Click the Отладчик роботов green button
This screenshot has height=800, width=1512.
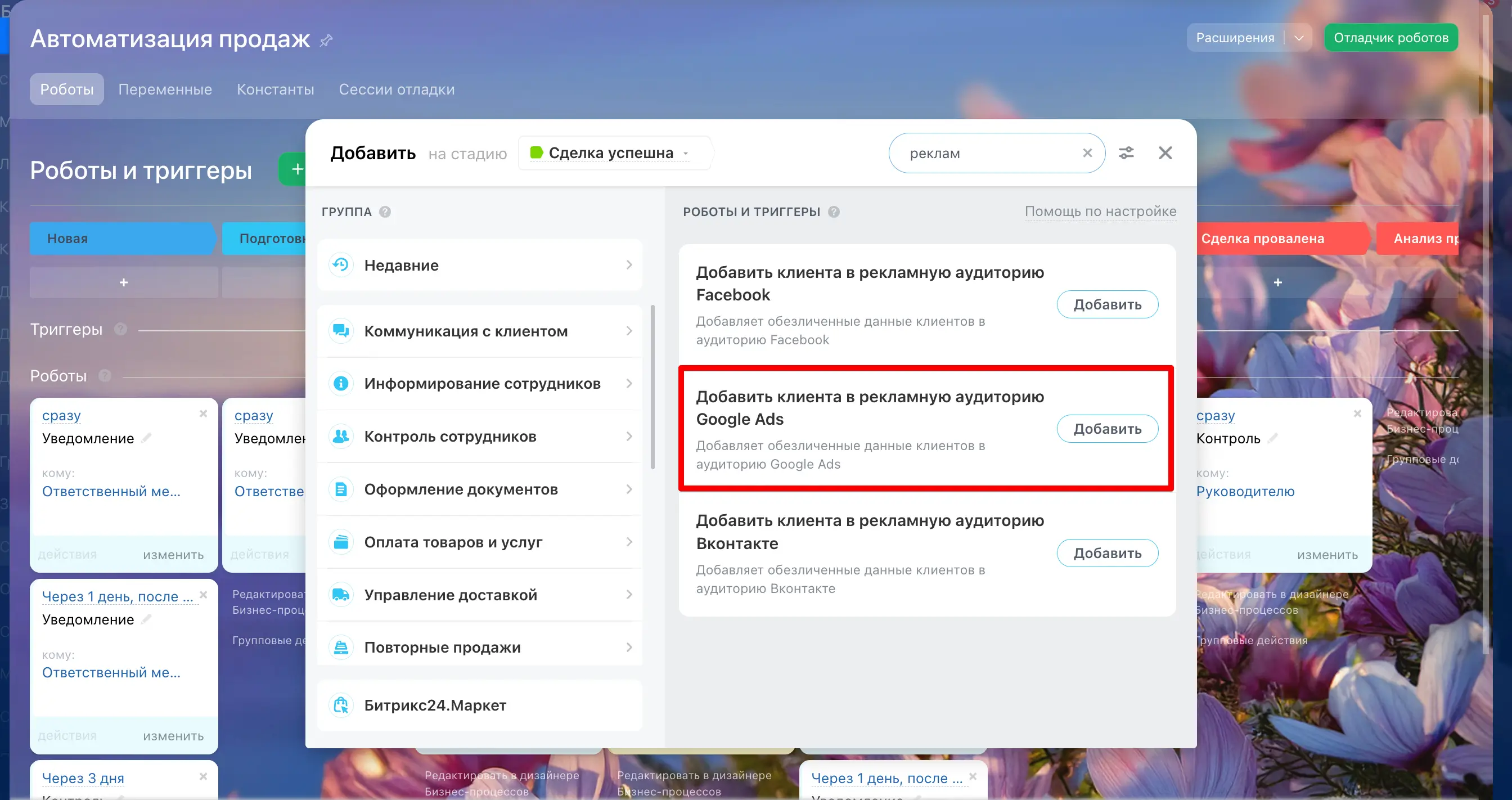tap(1390, 38)
